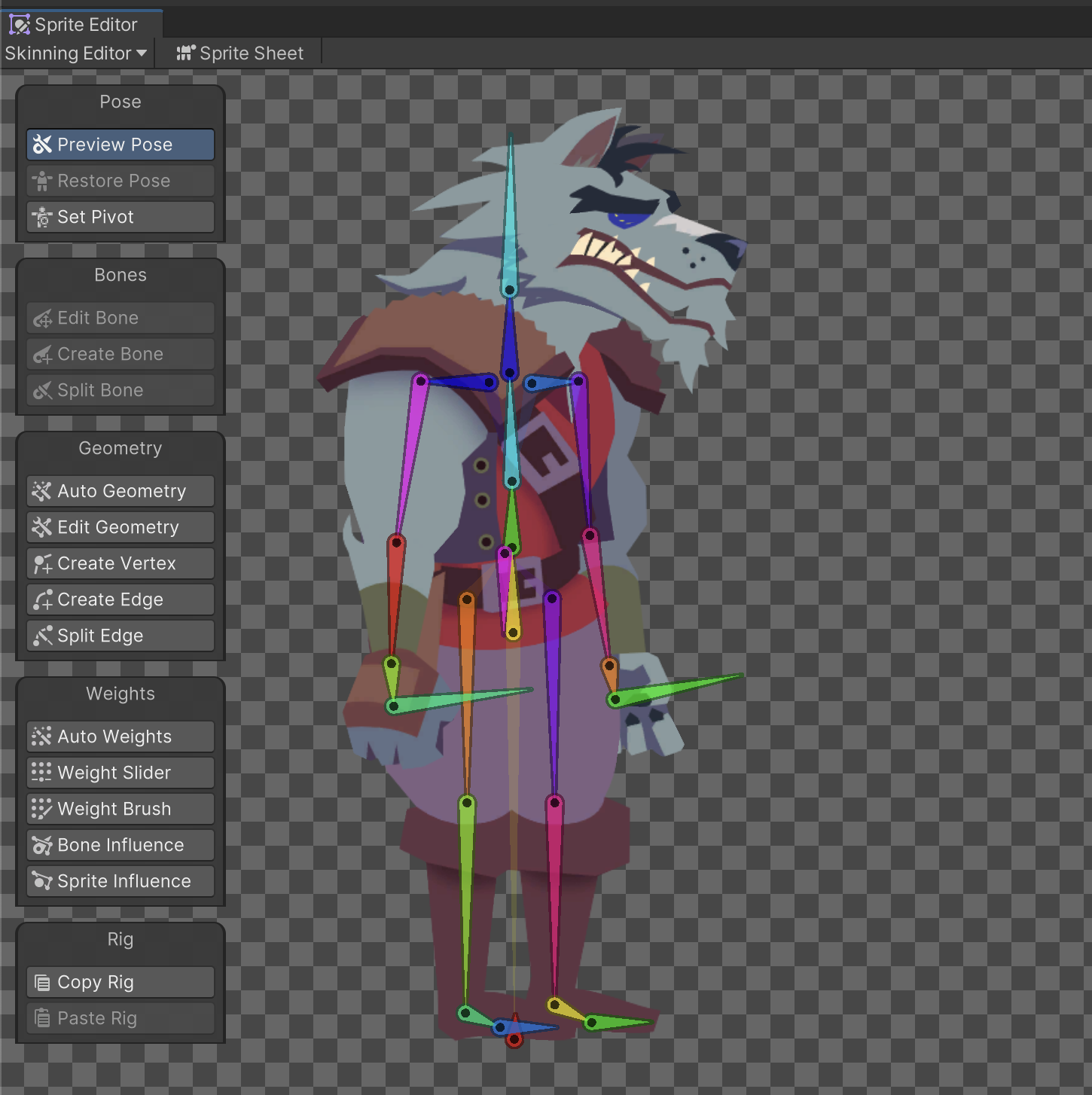Select the Split Edge tool icon
This screenshot has width=1092, height=1095.
[42, 636]
